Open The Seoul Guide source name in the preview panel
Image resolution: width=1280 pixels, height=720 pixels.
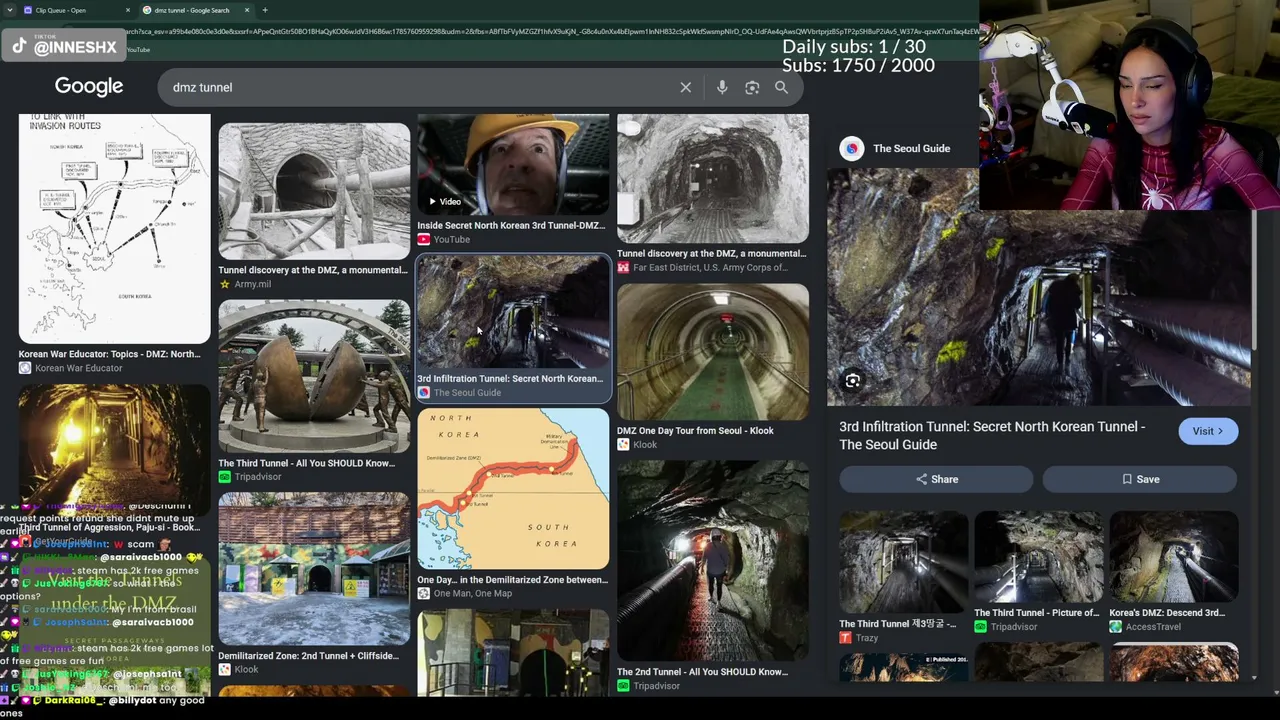pyautogui.click(x=911, y=148)
